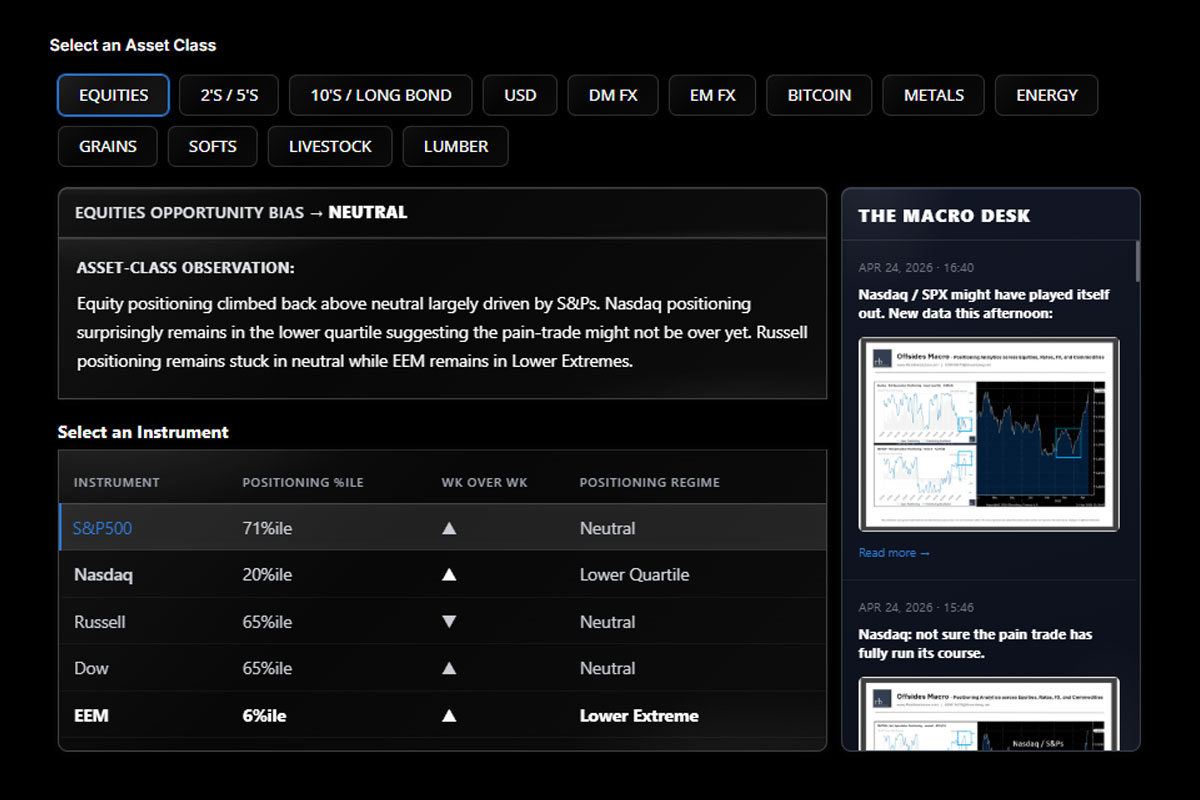This screenshot has width=1200, height=800.
Task: Click the POSITIONING %ILE column header
Action: [303, 482]
